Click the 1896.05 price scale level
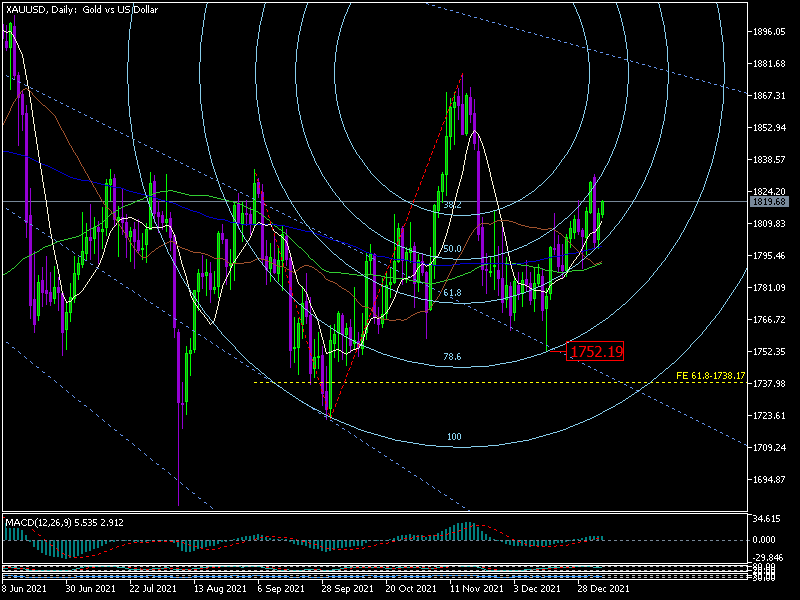800x600 pixels. click(x=768, y=32)
